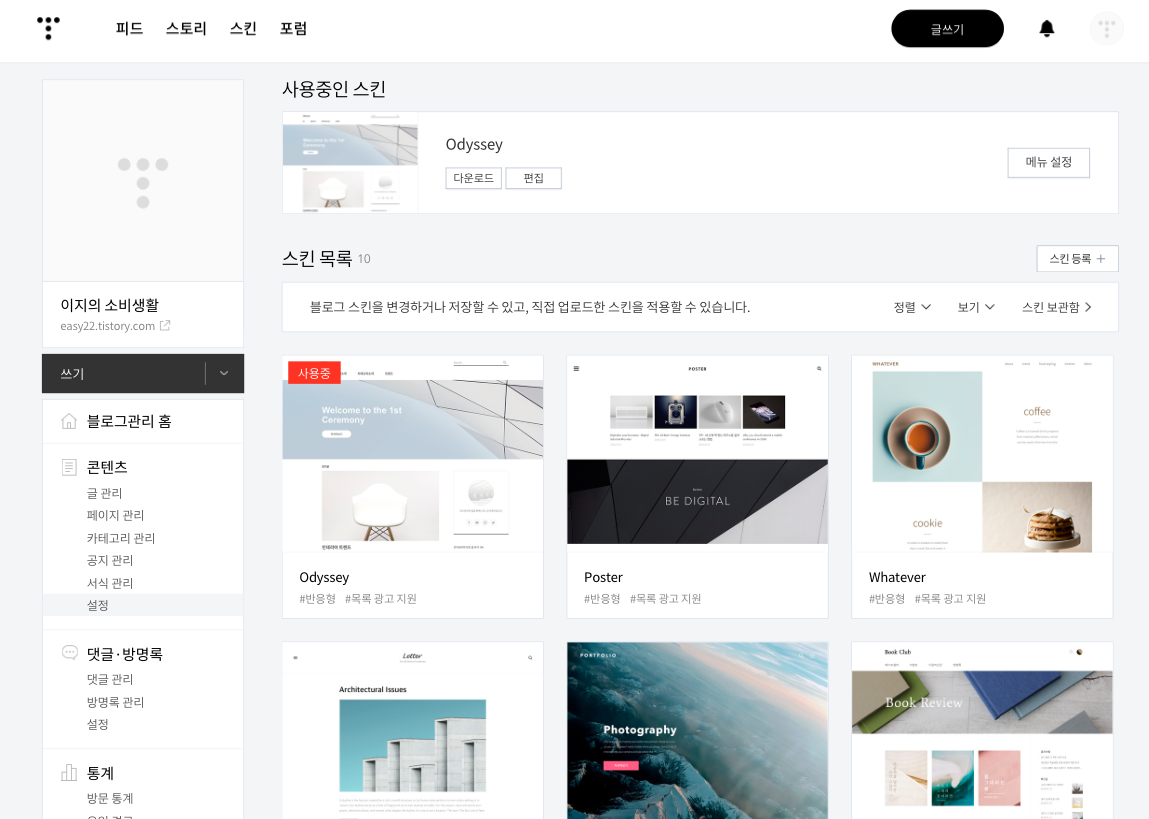Select the Whatever skin preview
Image resolution: width=1149 pixels, height=819 pixels.
pos(982,454)
